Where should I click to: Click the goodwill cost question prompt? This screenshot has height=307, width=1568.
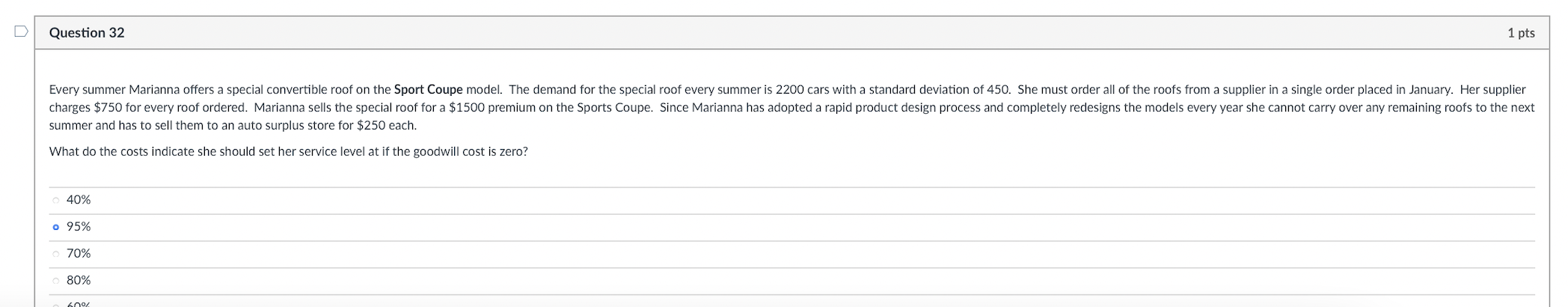[x=288, y=152]
